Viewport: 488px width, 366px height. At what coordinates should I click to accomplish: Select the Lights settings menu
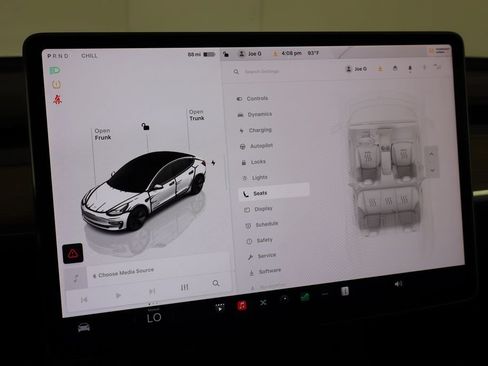[x=255, y=178]
